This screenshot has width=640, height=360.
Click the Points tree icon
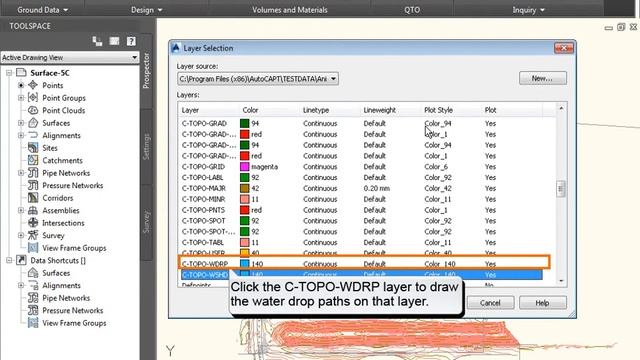33,85
